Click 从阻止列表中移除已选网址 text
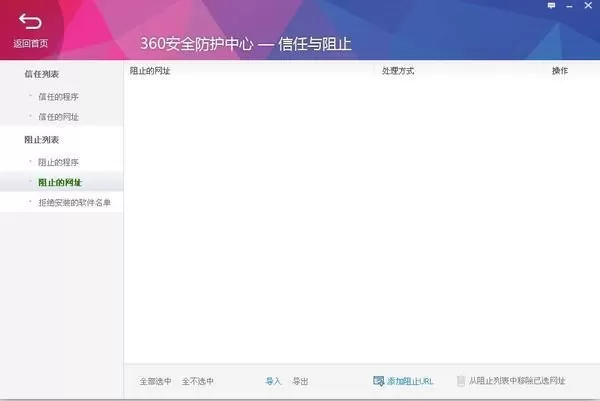The width and height of the screenshot is (600, 401). click(517, 381)
